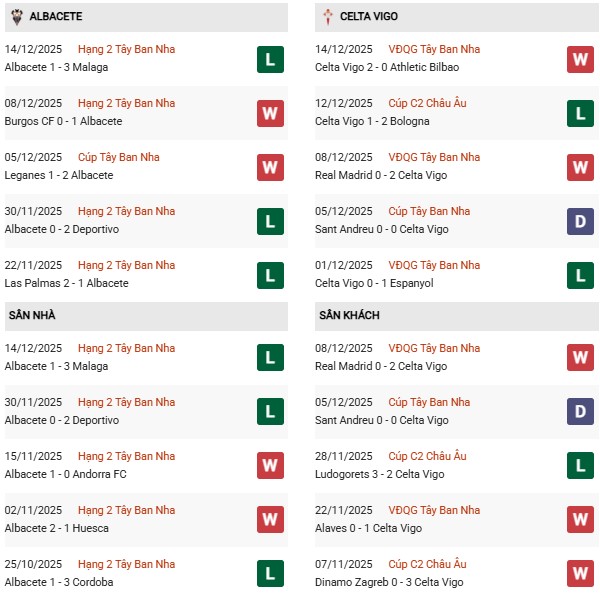Click the W badge for Burgos CF 0-1 Albacete
Image resolution: width=600 pixels, height=595 pixels.
click(x=269, y=113)
